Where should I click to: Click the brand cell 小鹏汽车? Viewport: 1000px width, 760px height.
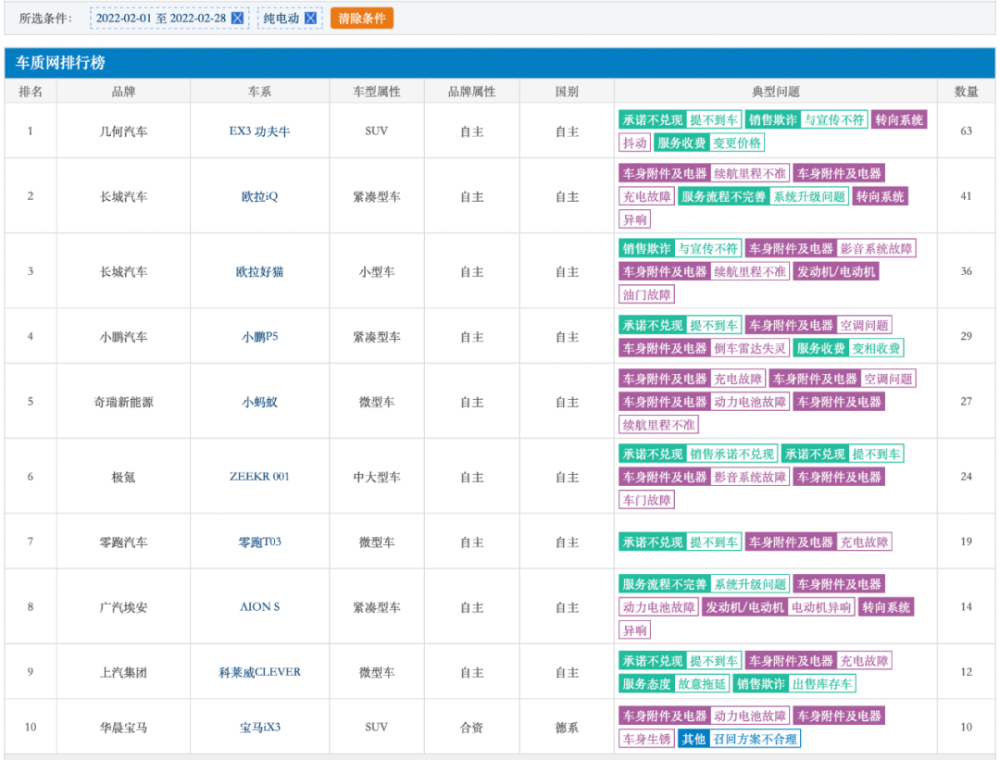[123, 337]
